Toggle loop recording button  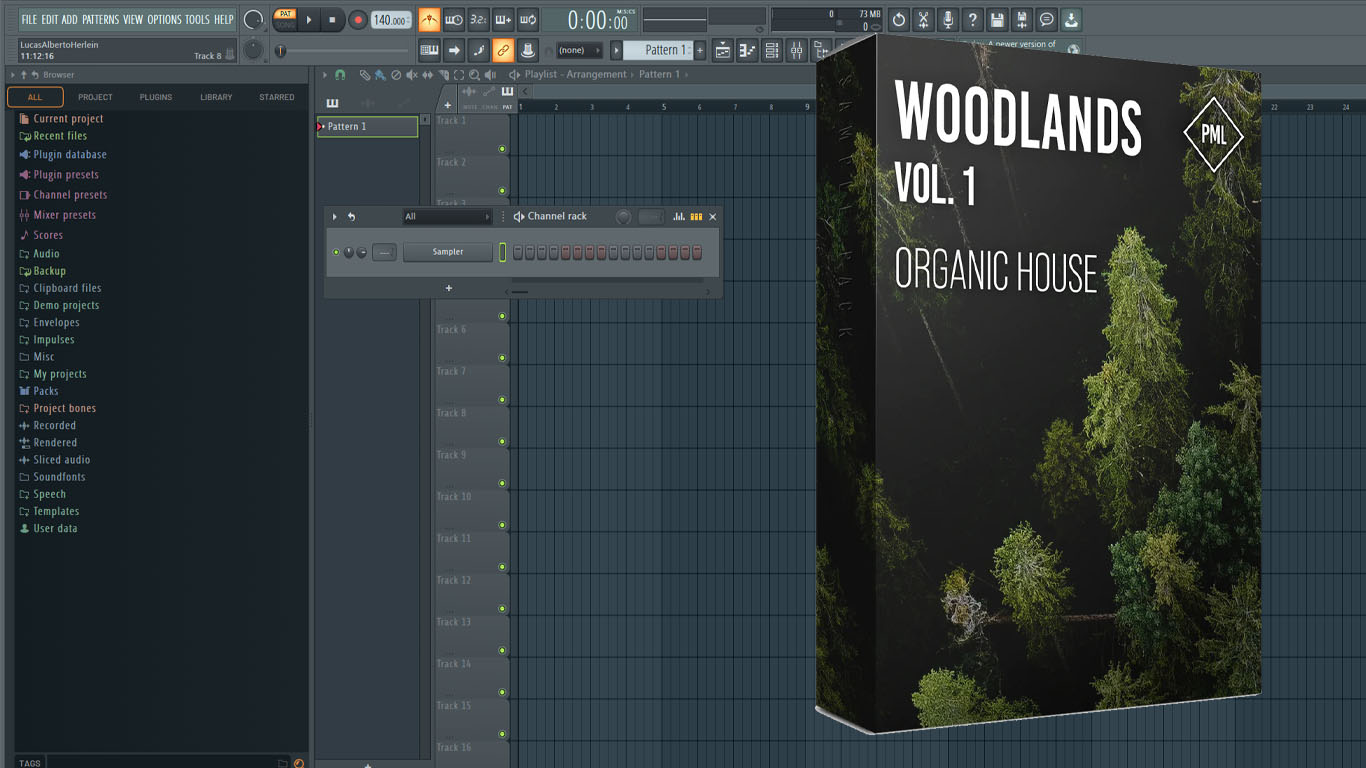pyautogui.click(x=529, y=20)
